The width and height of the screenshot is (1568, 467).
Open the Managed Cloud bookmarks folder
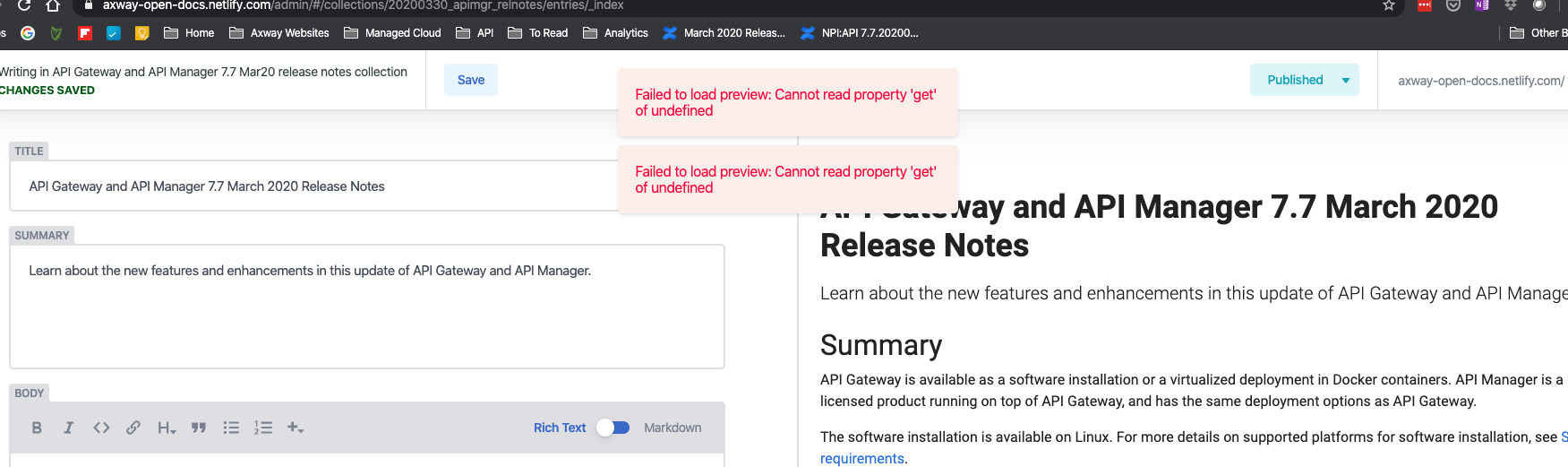392,33
